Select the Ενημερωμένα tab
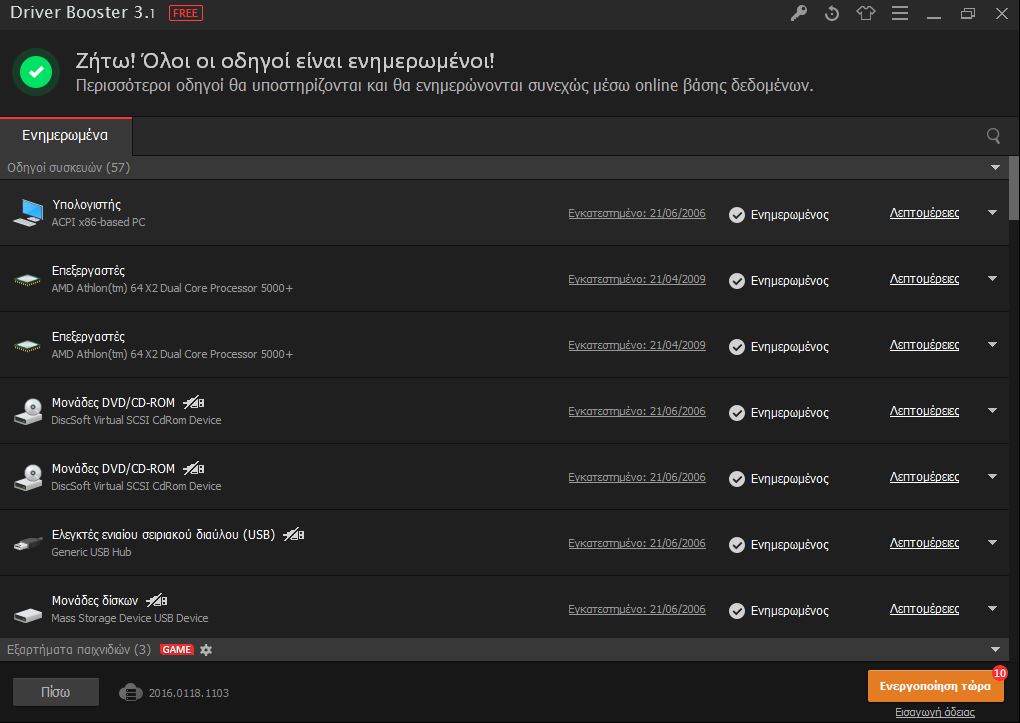The width and height of the screenshot is (1020, 723). 66,136
